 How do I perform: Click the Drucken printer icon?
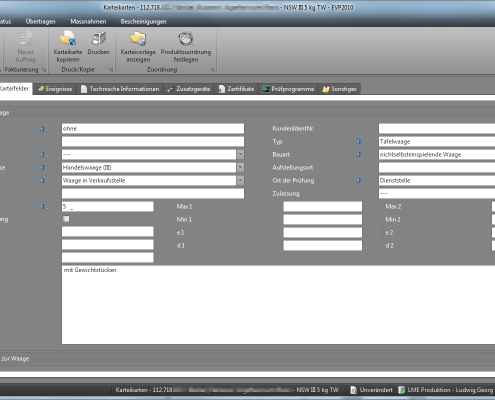click(x=98, y=38)
